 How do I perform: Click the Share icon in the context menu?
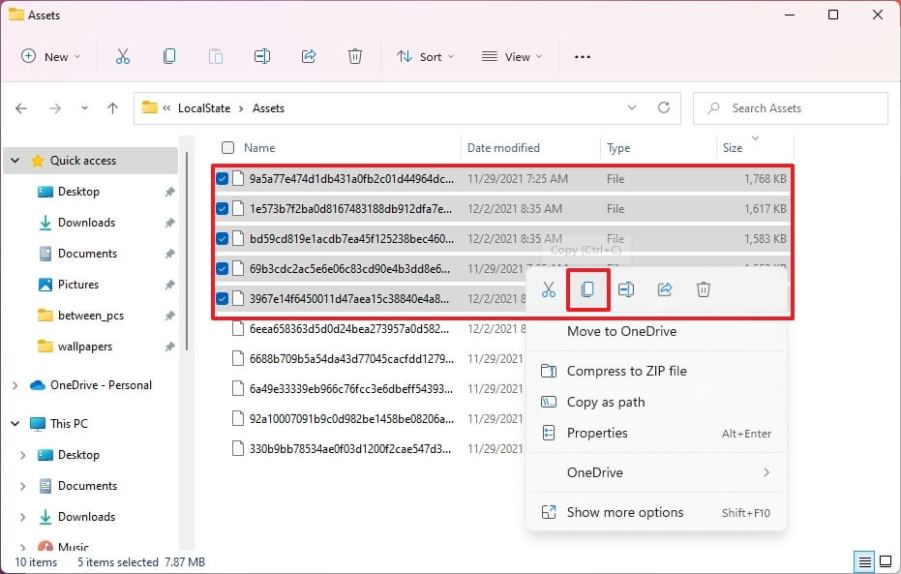tap(665, 290)
